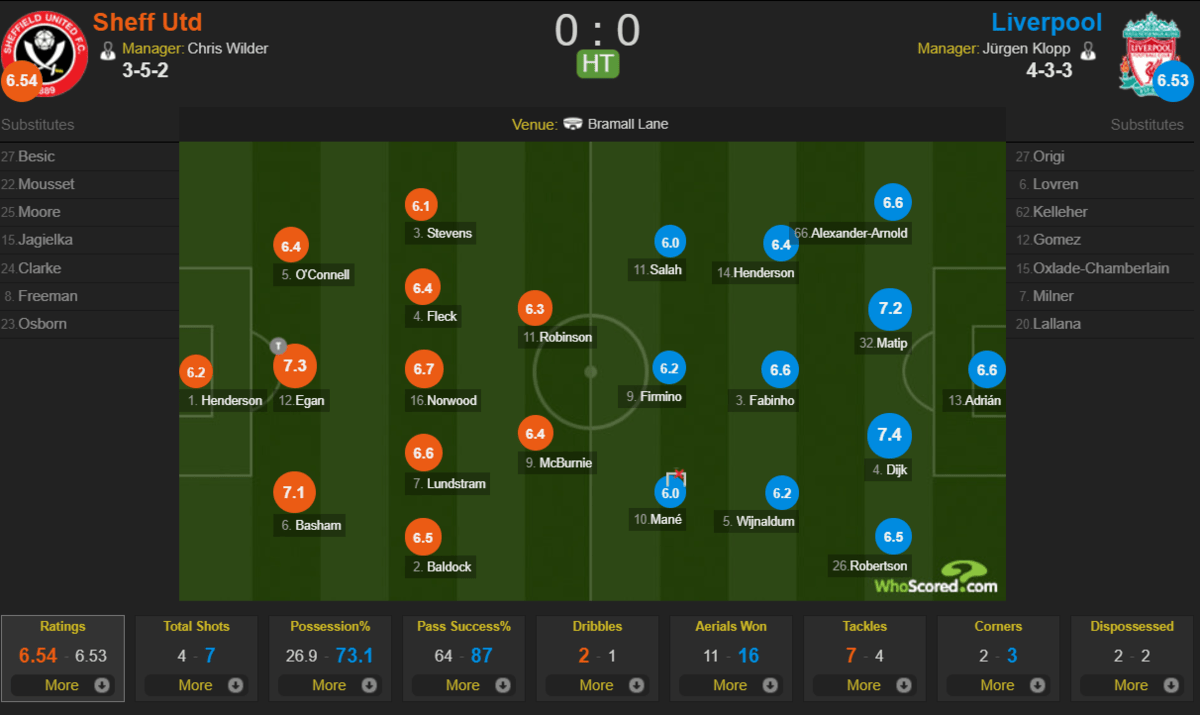Click the stadium icon beside Bramall Lane
Image resolution: width=1200 pixels, height=715 pixels.
click(x=573, y=124)
